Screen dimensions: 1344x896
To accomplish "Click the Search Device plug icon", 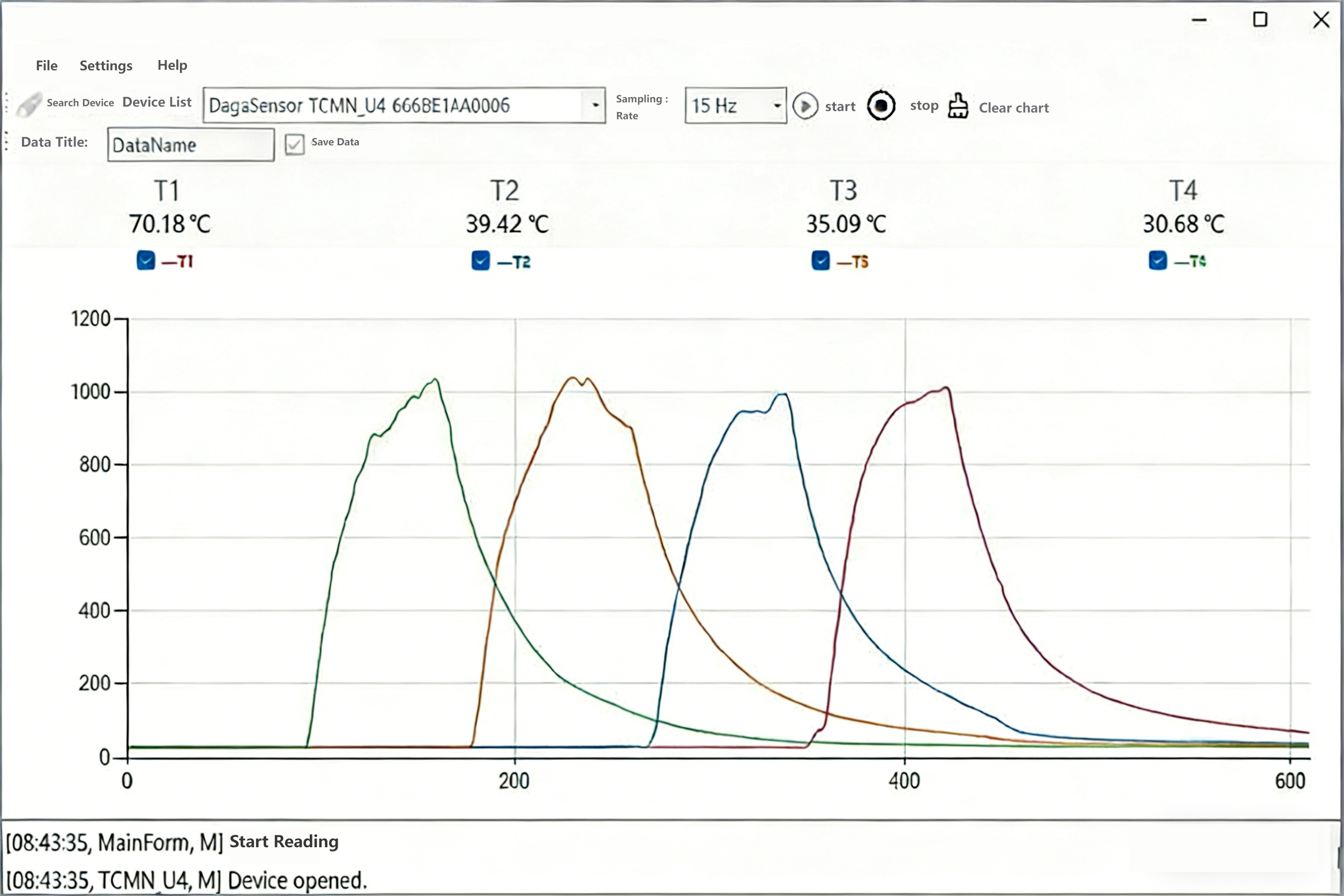I will tap(28, 104).
